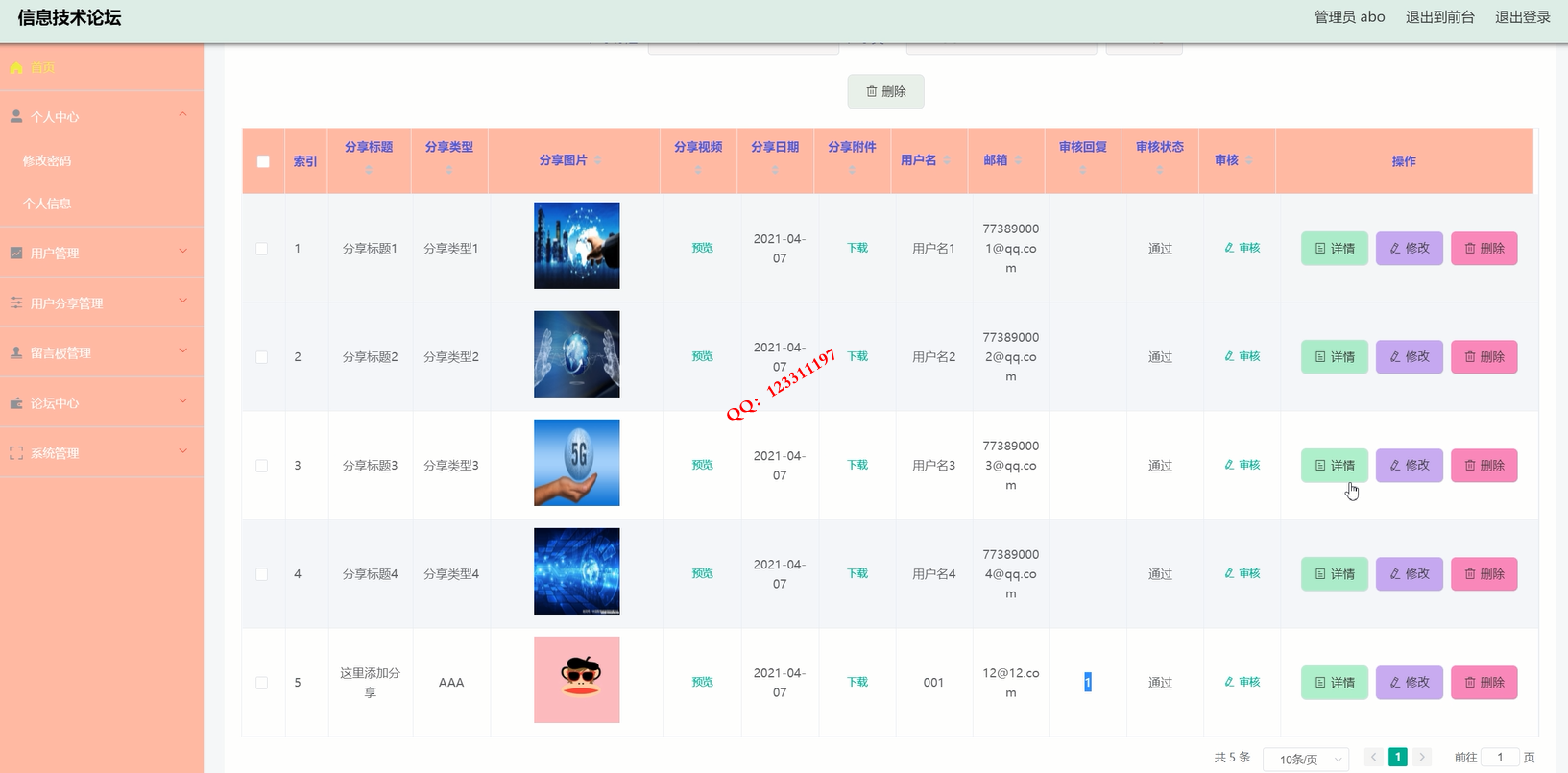
Task: Click 修改 button for AAA row
Action: pos(1410,683)
